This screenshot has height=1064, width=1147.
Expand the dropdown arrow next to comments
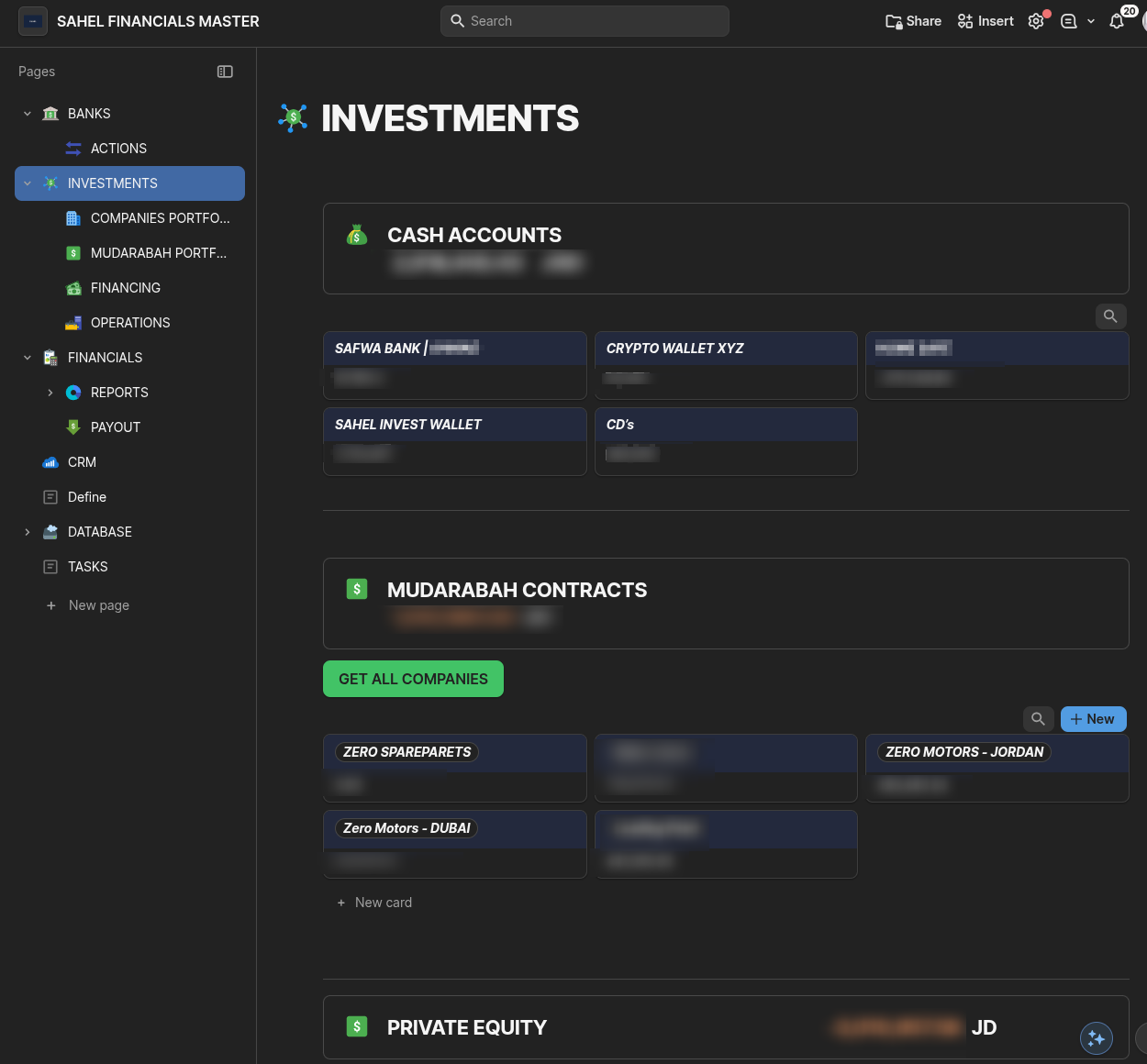pyautogui.click(x=1091, y=21)
